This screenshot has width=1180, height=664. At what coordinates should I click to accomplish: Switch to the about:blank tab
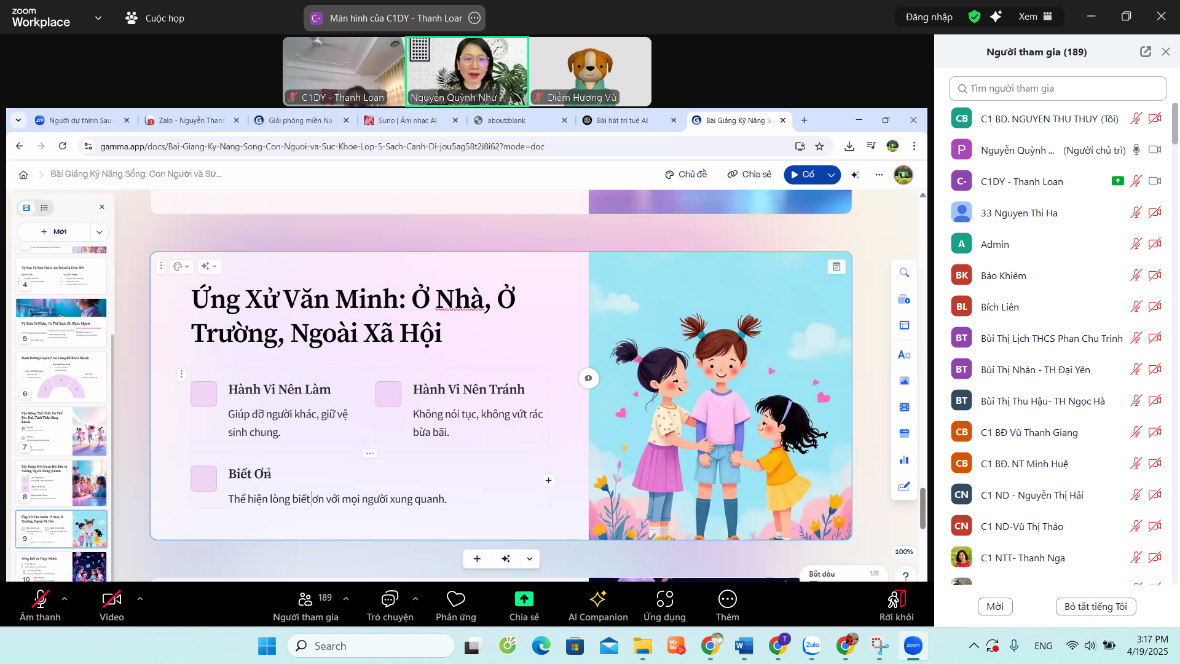[x=518, y=120]
